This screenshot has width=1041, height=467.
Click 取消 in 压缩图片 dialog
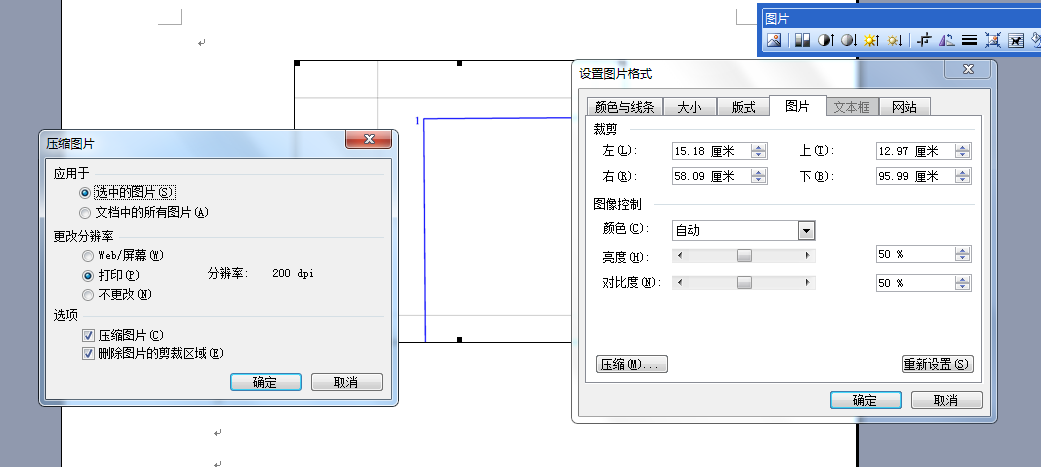[347, 382]
